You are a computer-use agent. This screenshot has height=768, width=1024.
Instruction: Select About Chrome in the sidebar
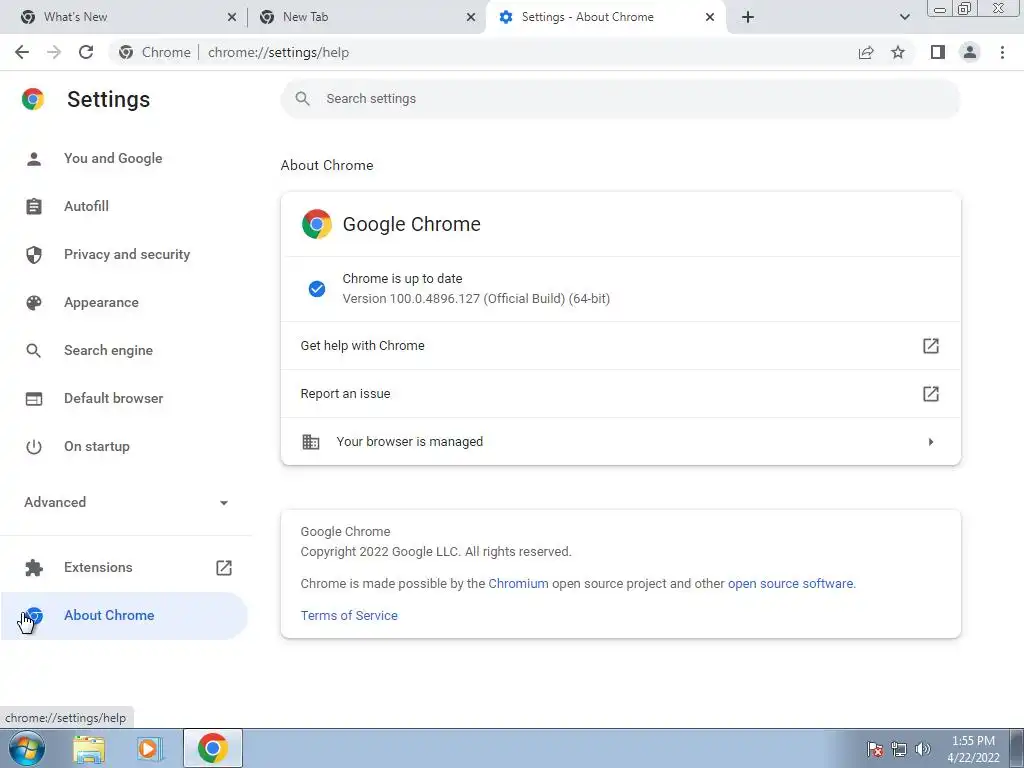pyautogui.click(x=124, y=616)
